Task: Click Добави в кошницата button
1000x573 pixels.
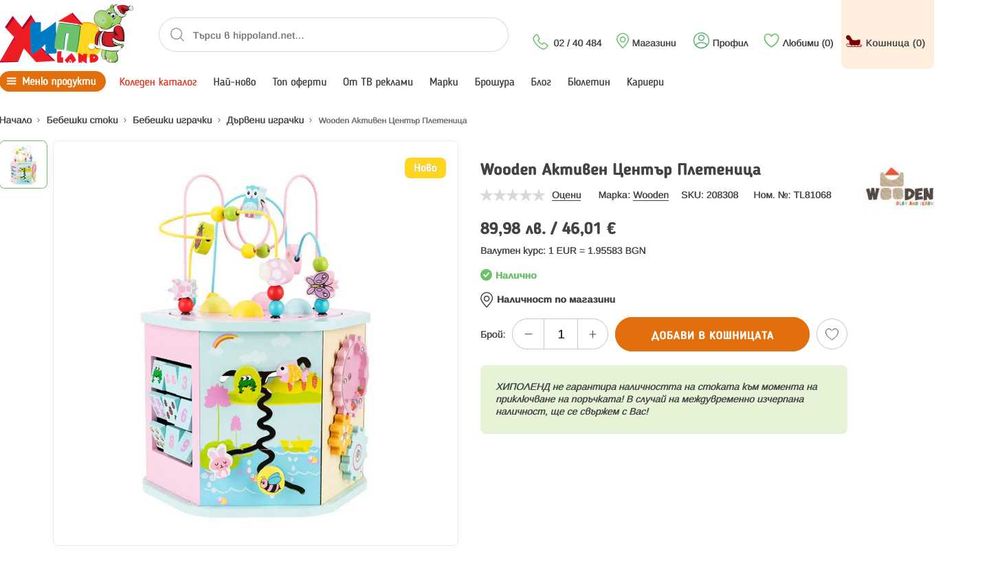Action: [x=712, y=334]
